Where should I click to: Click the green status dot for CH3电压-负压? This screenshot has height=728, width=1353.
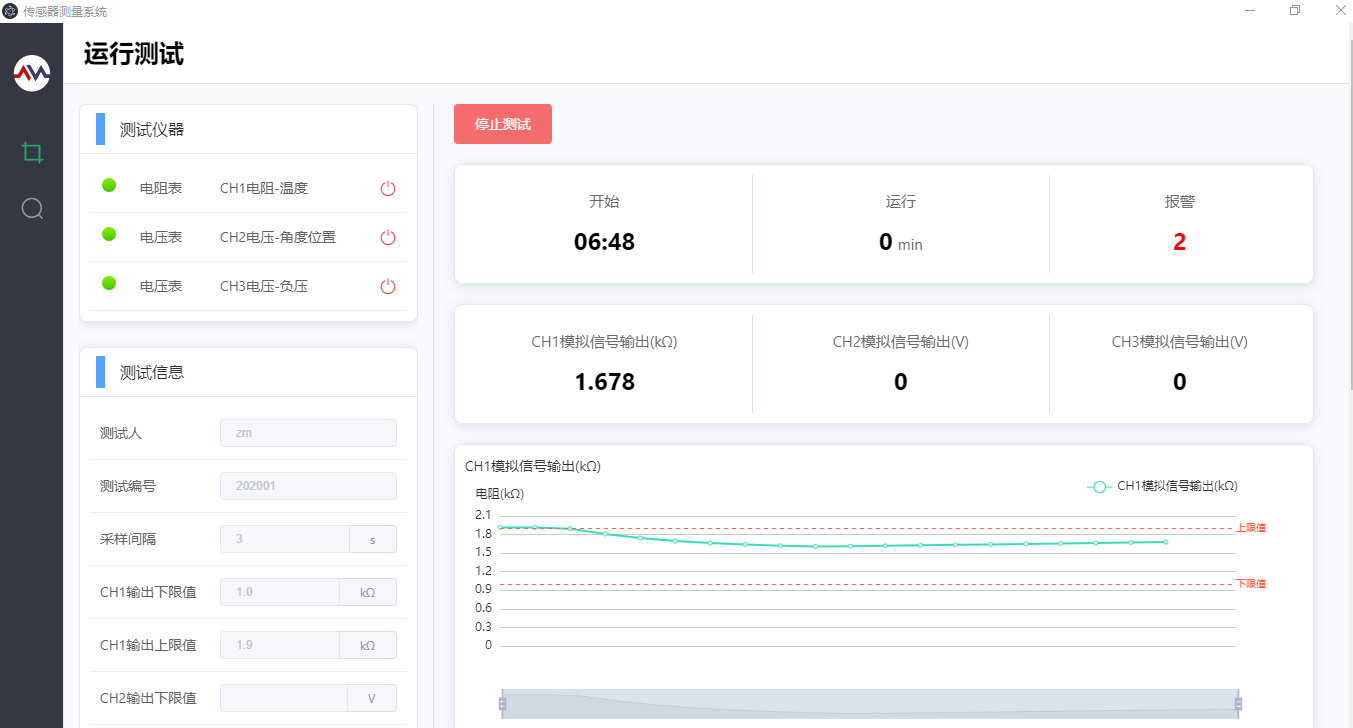[109, 283]
